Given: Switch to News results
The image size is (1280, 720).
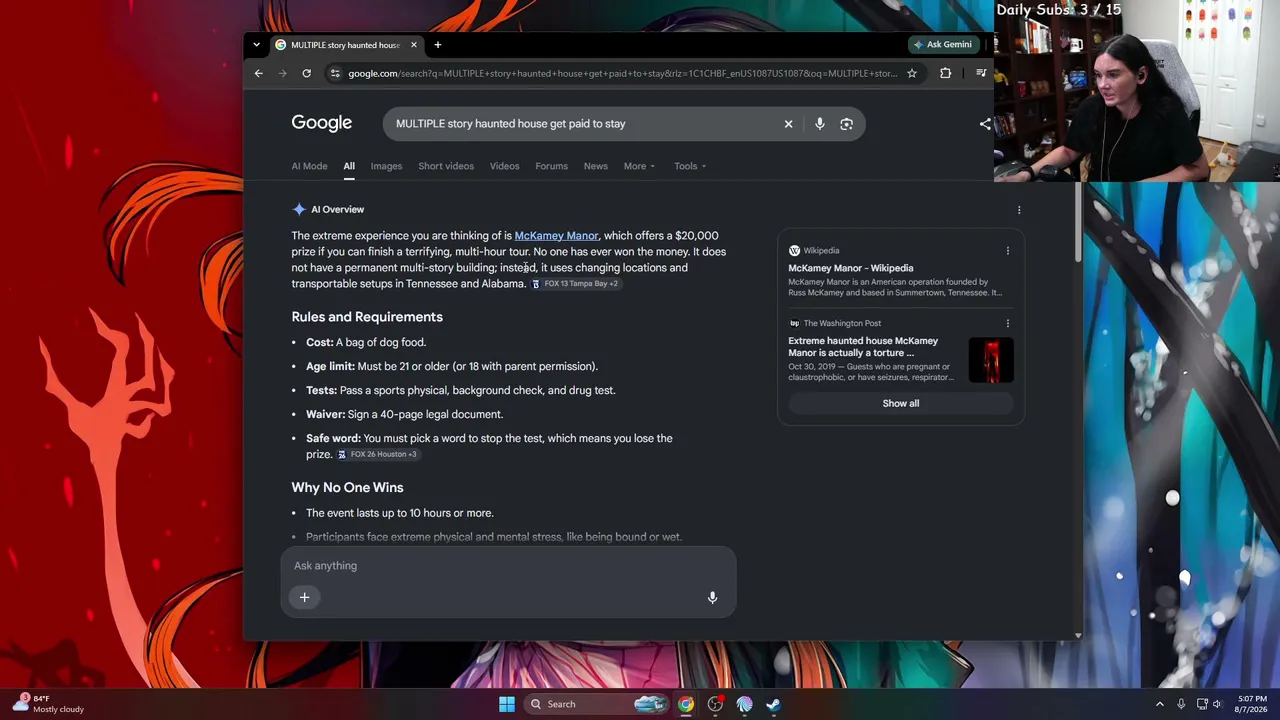Looking at the screenshot, I should 595,166.
